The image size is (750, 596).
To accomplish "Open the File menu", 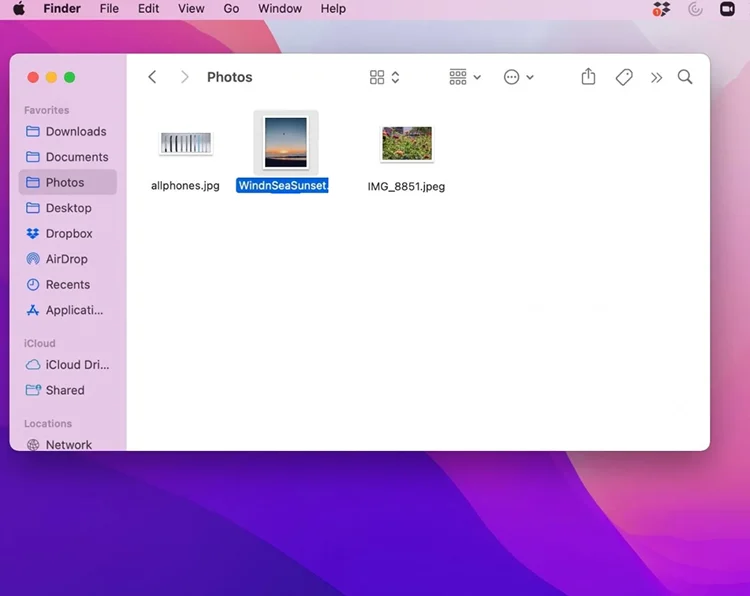I will [109, 9].
